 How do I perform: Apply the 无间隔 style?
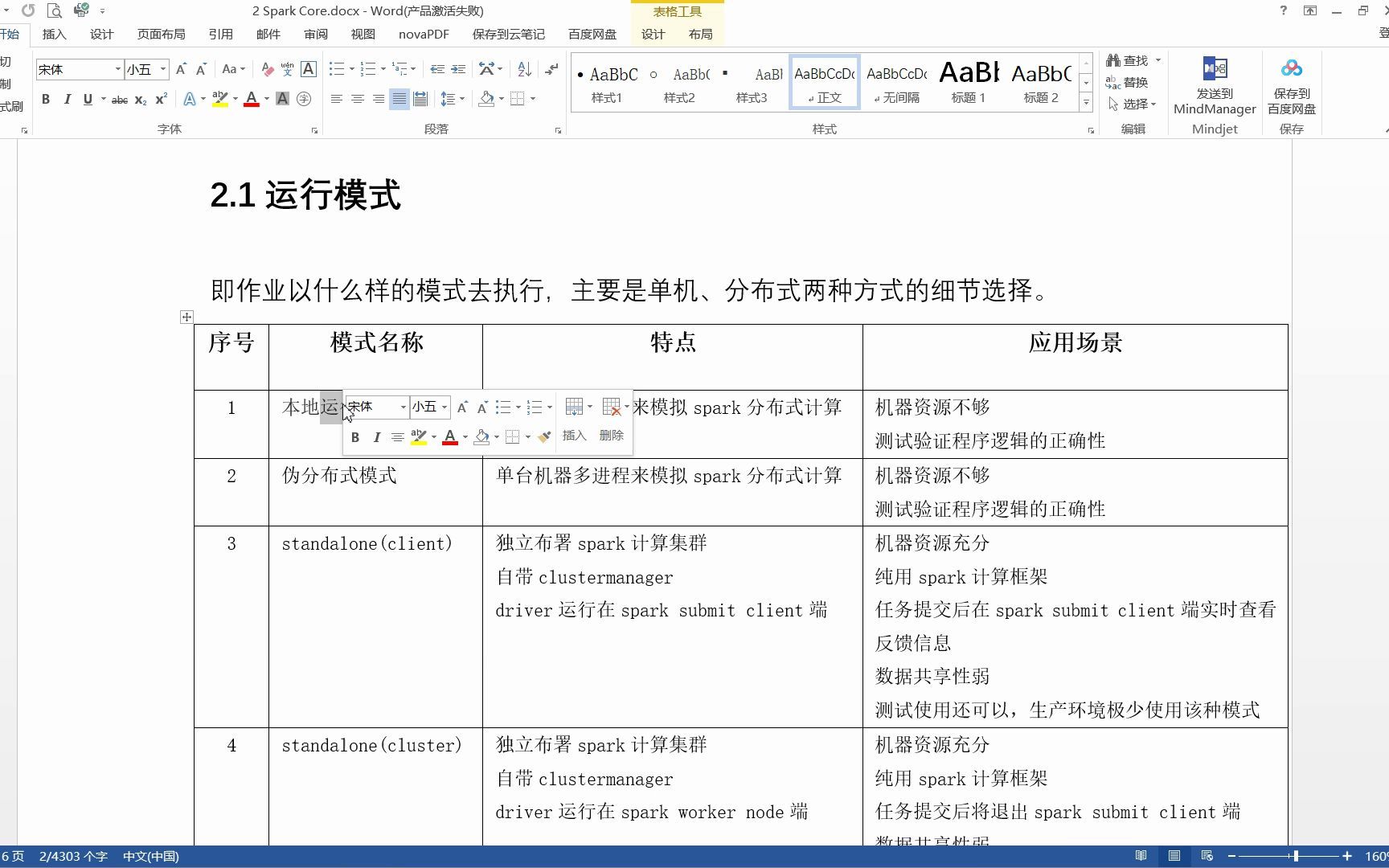click(x=896, y=81)
